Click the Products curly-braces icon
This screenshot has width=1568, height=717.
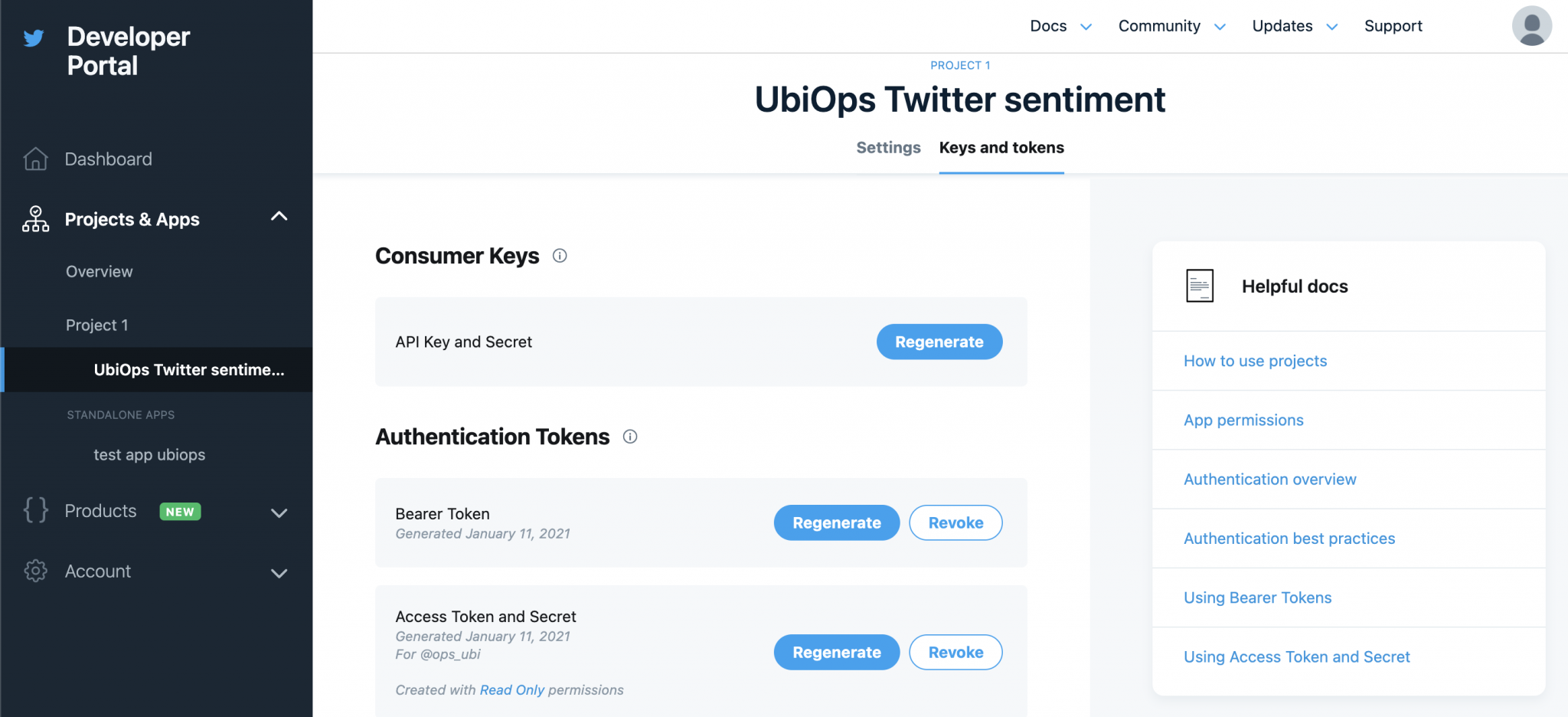click(34, 511)
